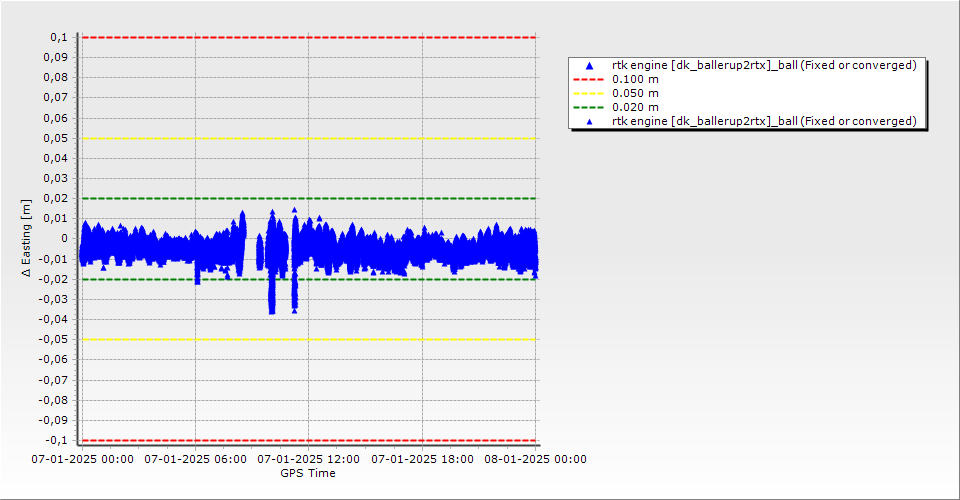Select the 0.020 m legend entry
Image resolution: width=960 pixels, height=500 pixels.
click(635, 107)
